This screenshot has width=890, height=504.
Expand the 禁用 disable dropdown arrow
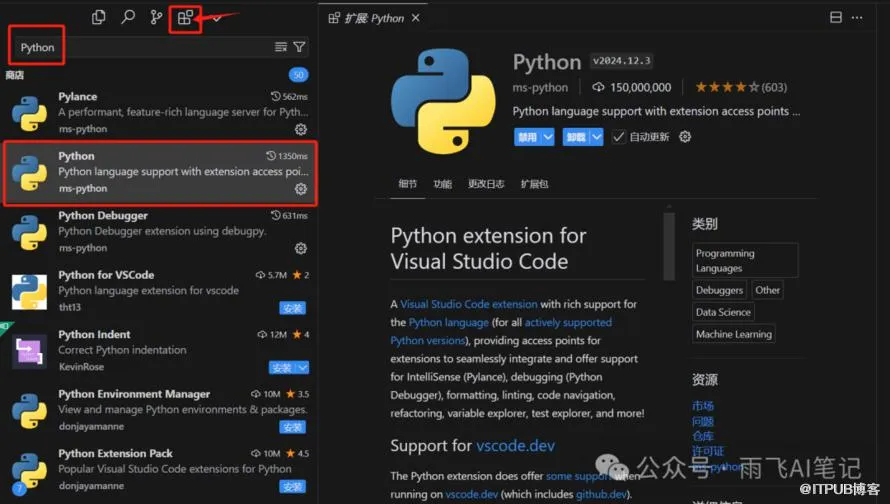pyautogui.click(x=547, y=137)
